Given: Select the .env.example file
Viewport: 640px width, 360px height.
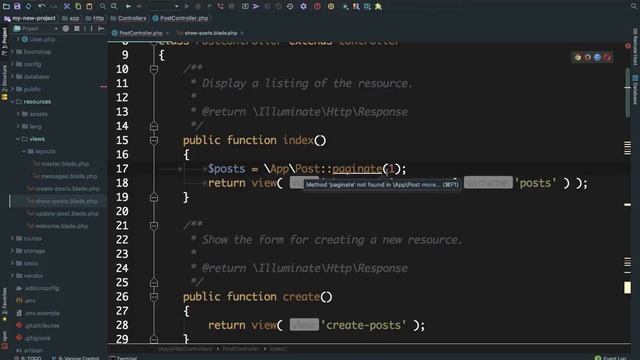Looking at the screenshot, I should pyautogui.click(x=38, y=313).
